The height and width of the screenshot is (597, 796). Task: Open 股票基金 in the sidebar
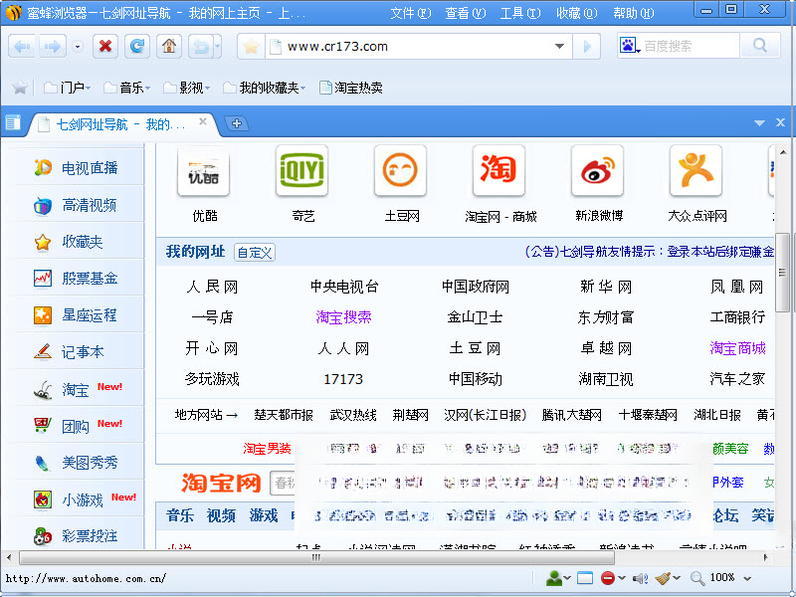(x=76, y=278)
